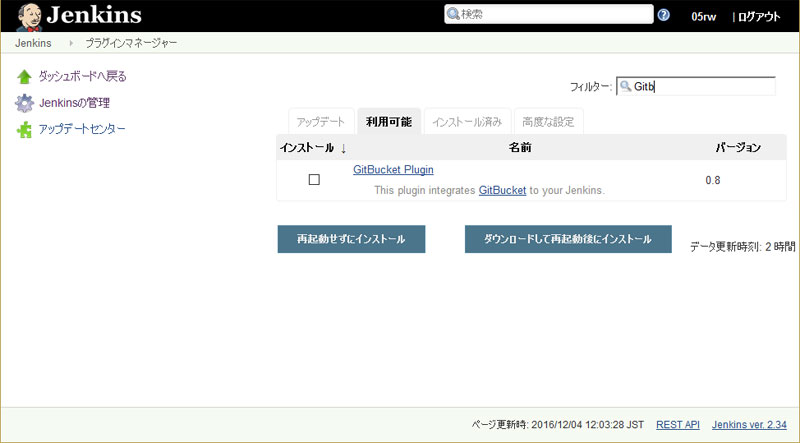Click 再起動せずにインストール button
This screenshot has height=443, width=800.
[352, 239]
